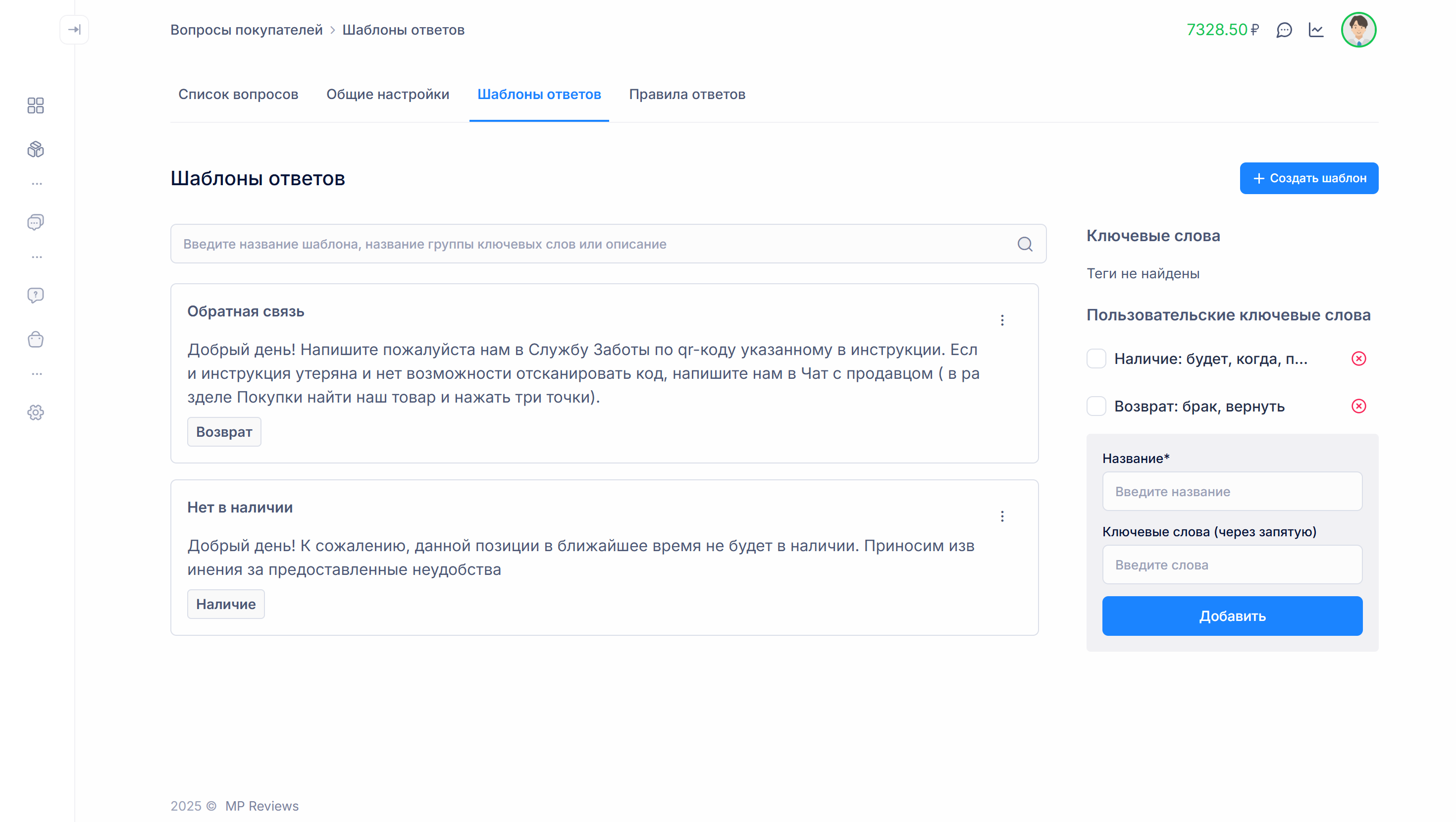Focus the Введите название input field
The image size is (1456, 822).
(x=1232, y=491)
